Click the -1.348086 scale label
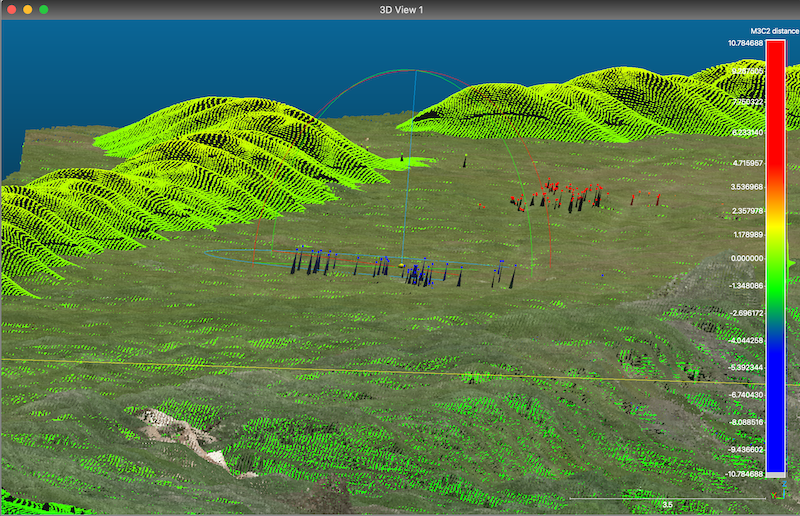This screenshot has width=800, height=516. pyautogui.click(x=746, y=286)
